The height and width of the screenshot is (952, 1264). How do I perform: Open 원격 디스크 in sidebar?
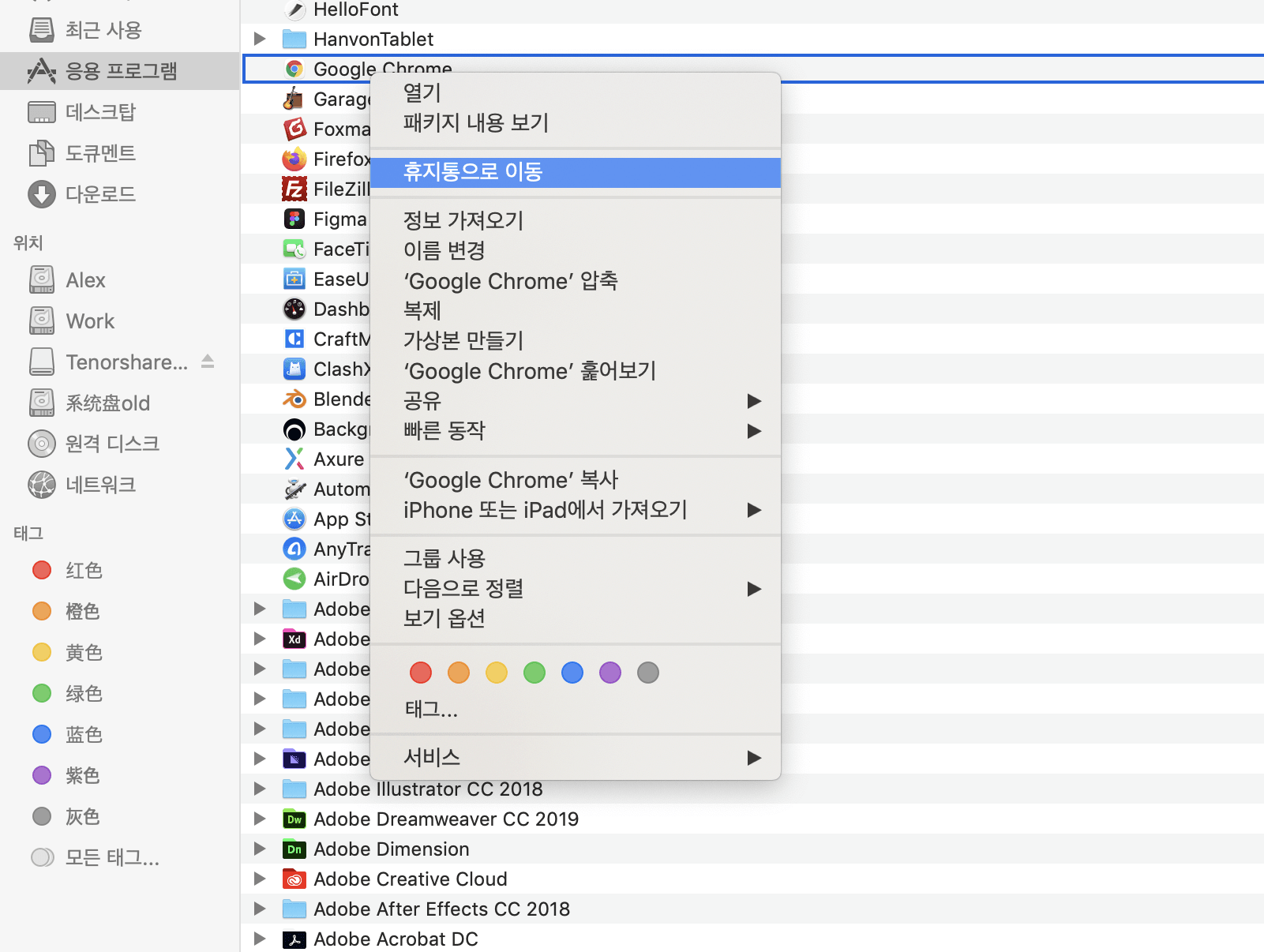pyautogui.click(x=120, y=444)
